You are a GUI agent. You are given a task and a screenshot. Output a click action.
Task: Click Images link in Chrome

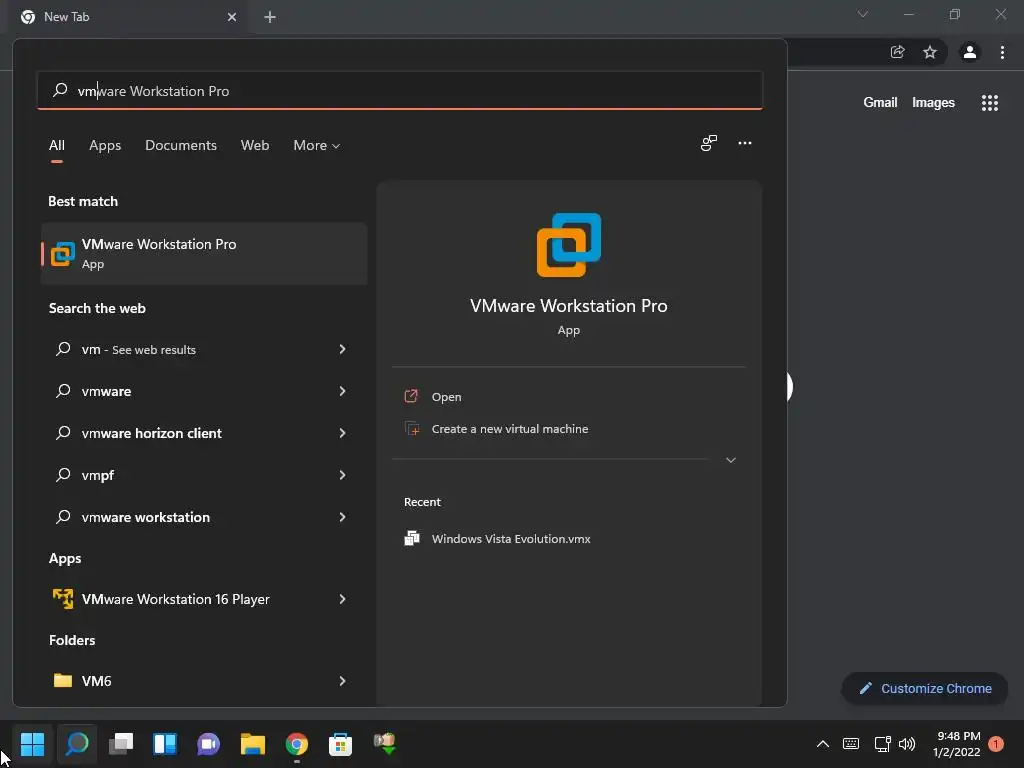click(x=933, y=103)
